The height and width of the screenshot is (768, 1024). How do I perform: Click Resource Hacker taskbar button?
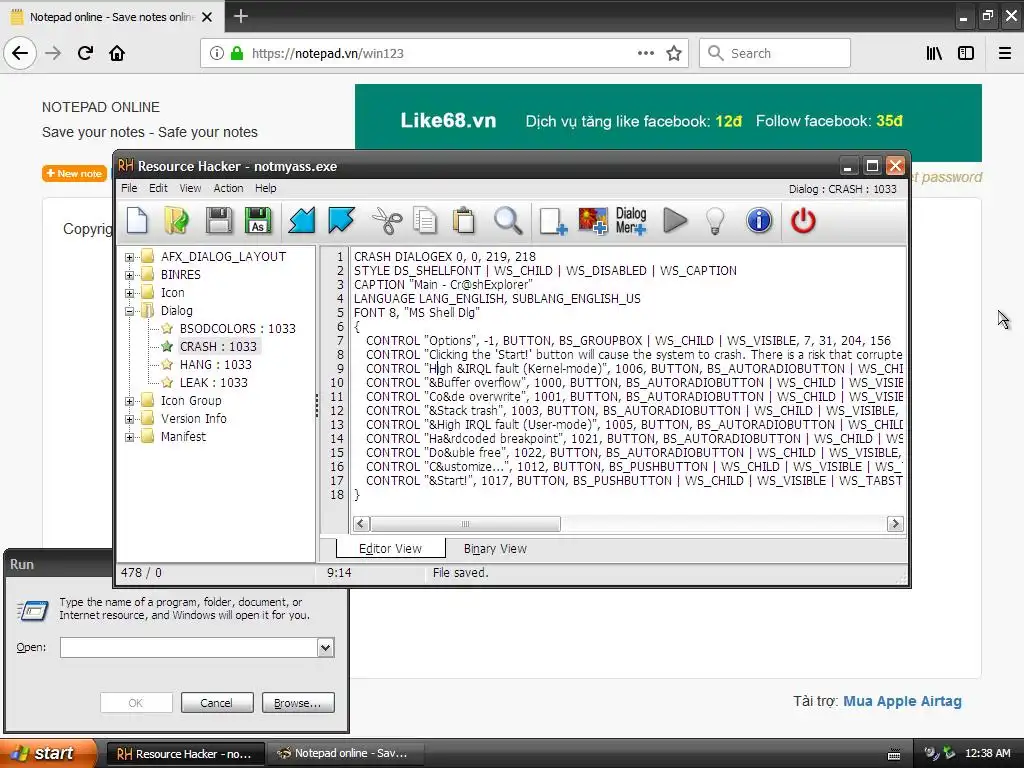185,754
